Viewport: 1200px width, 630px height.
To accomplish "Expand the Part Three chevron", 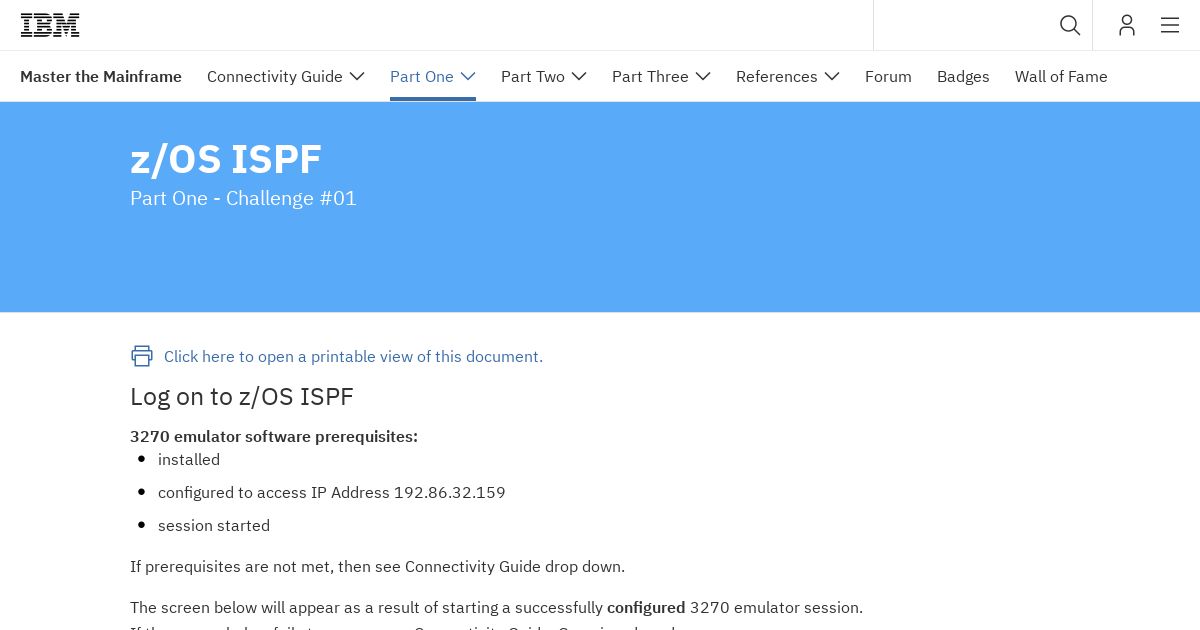I will [703, 76].
